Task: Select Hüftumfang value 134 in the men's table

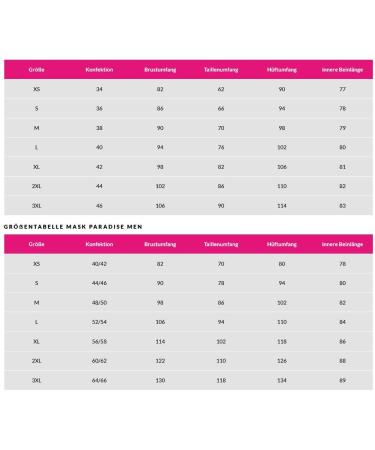Action: pyautogui.click(x=282, y=380)
